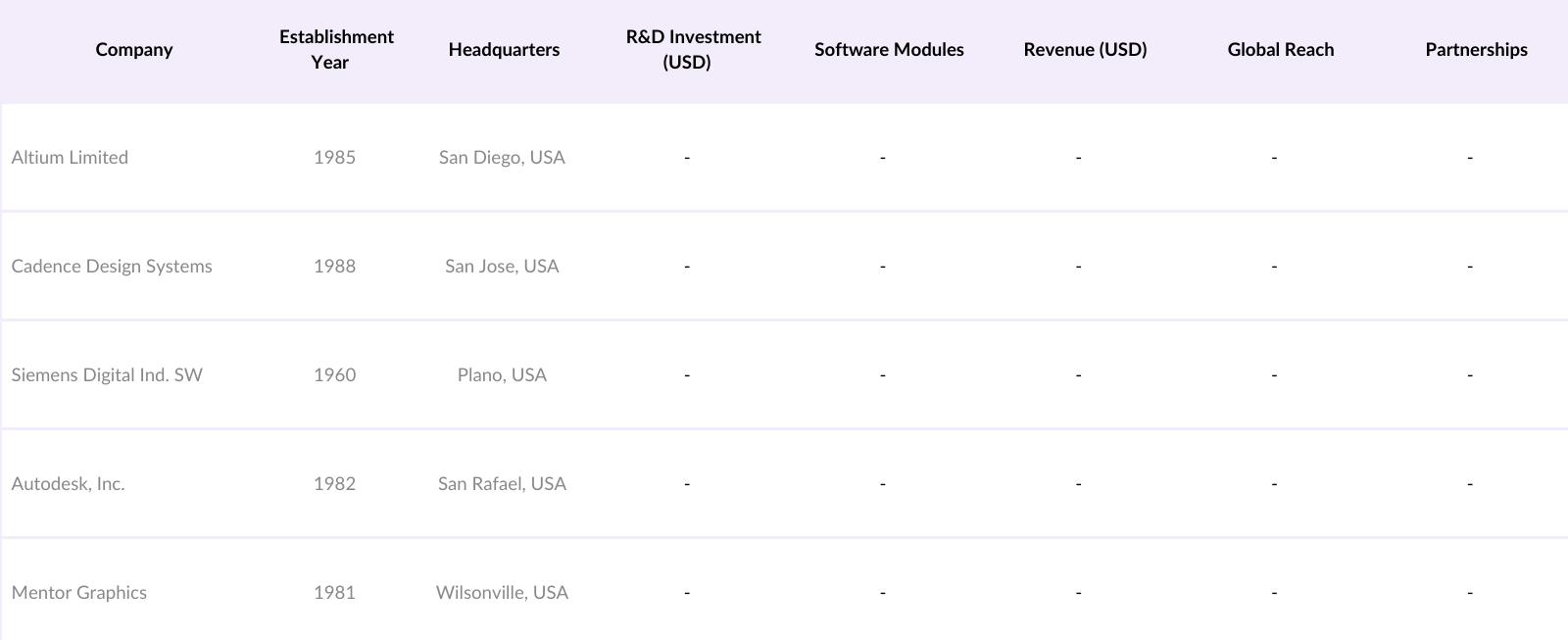Click the Cadence Design Systems row name

coord(112,267)
